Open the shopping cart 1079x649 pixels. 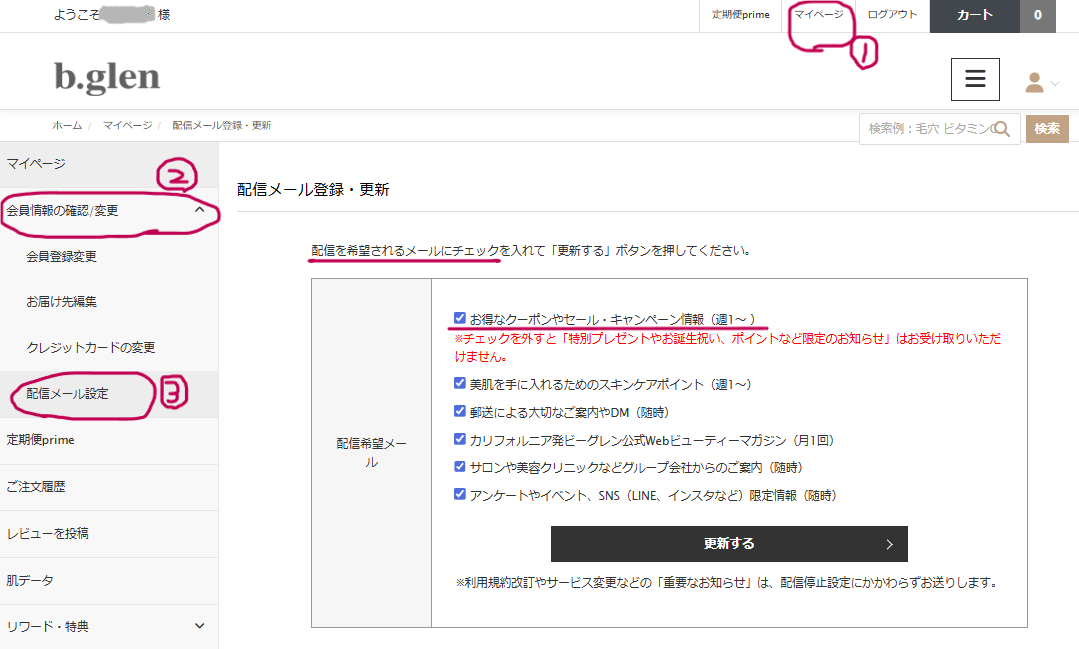click(x=973, y=16)
